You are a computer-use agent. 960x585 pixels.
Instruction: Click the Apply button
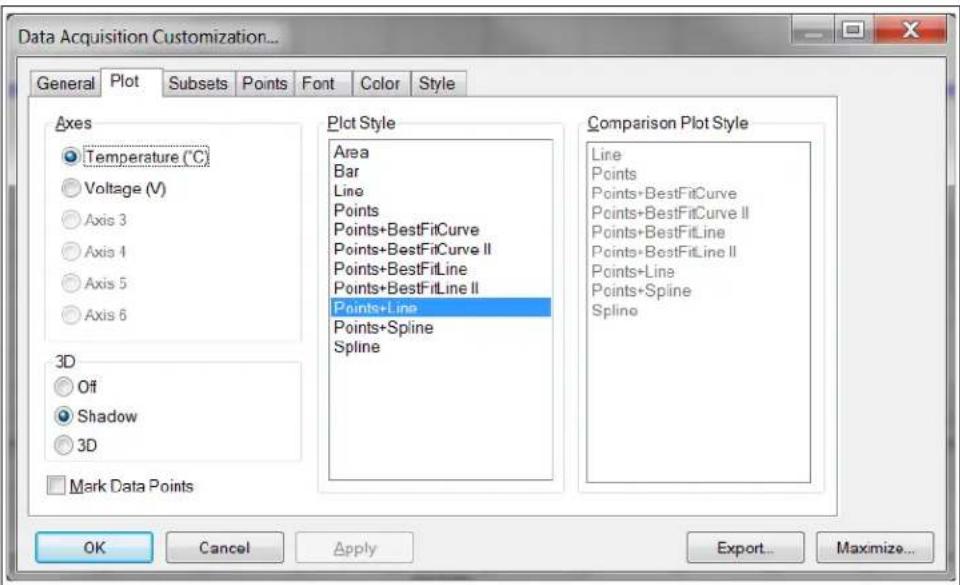(x=354, y=548)
